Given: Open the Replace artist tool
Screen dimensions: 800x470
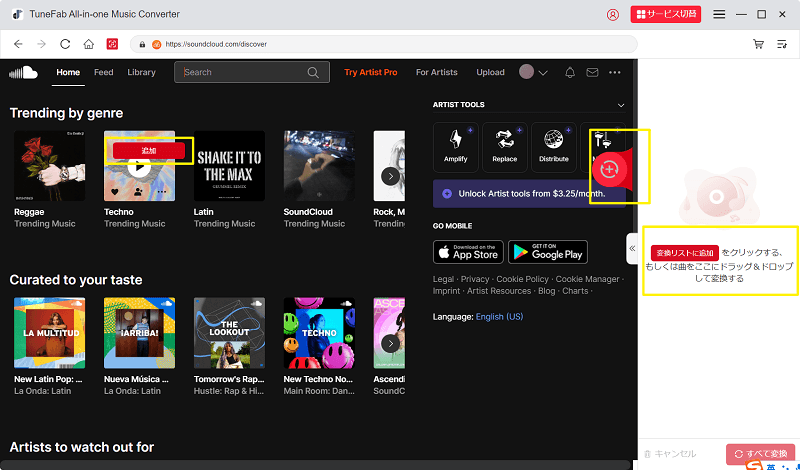Looking at the screenshot, I should [505, 147].
